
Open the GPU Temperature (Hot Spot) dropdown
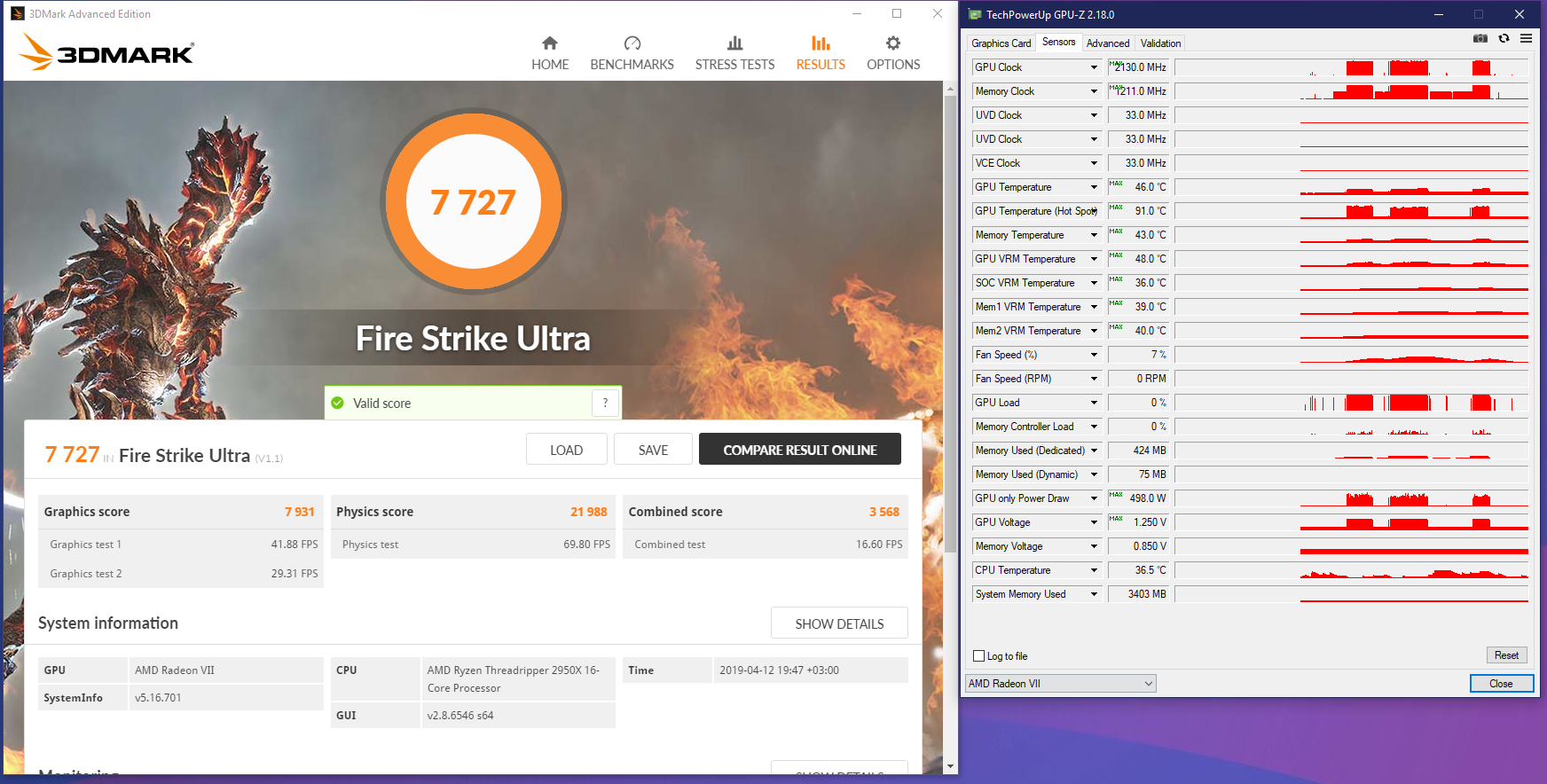point(1094,211)
